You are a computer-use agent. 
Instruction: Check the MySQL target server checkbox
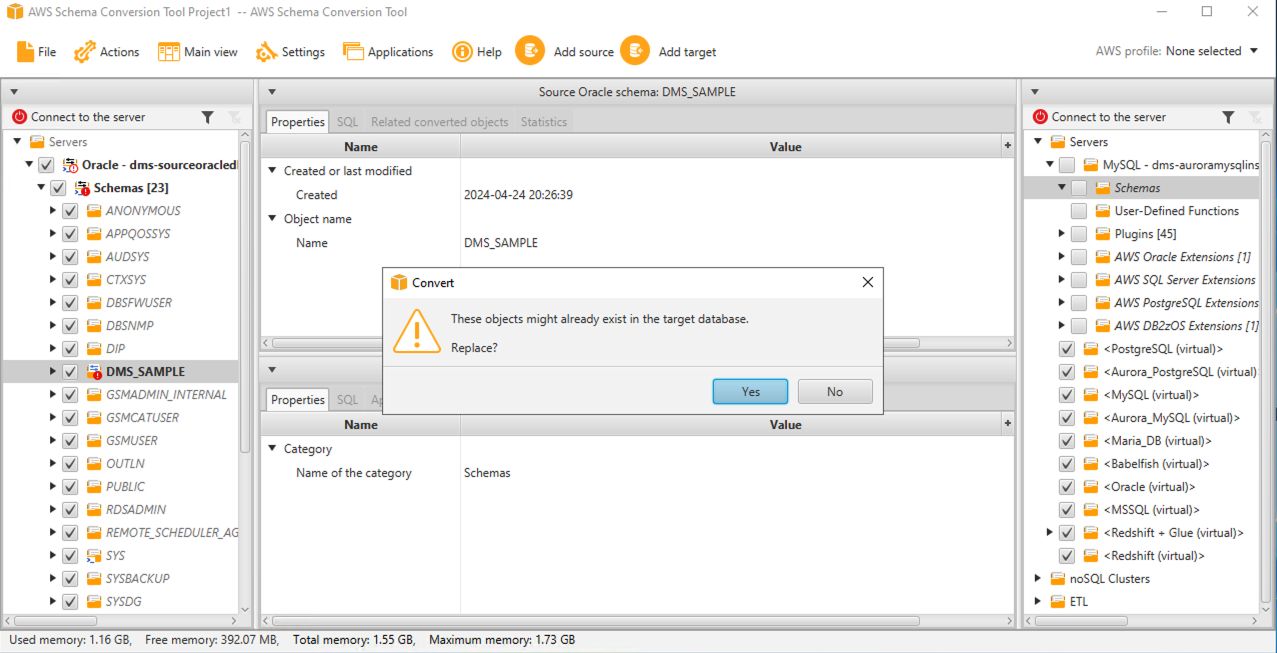1067,165
